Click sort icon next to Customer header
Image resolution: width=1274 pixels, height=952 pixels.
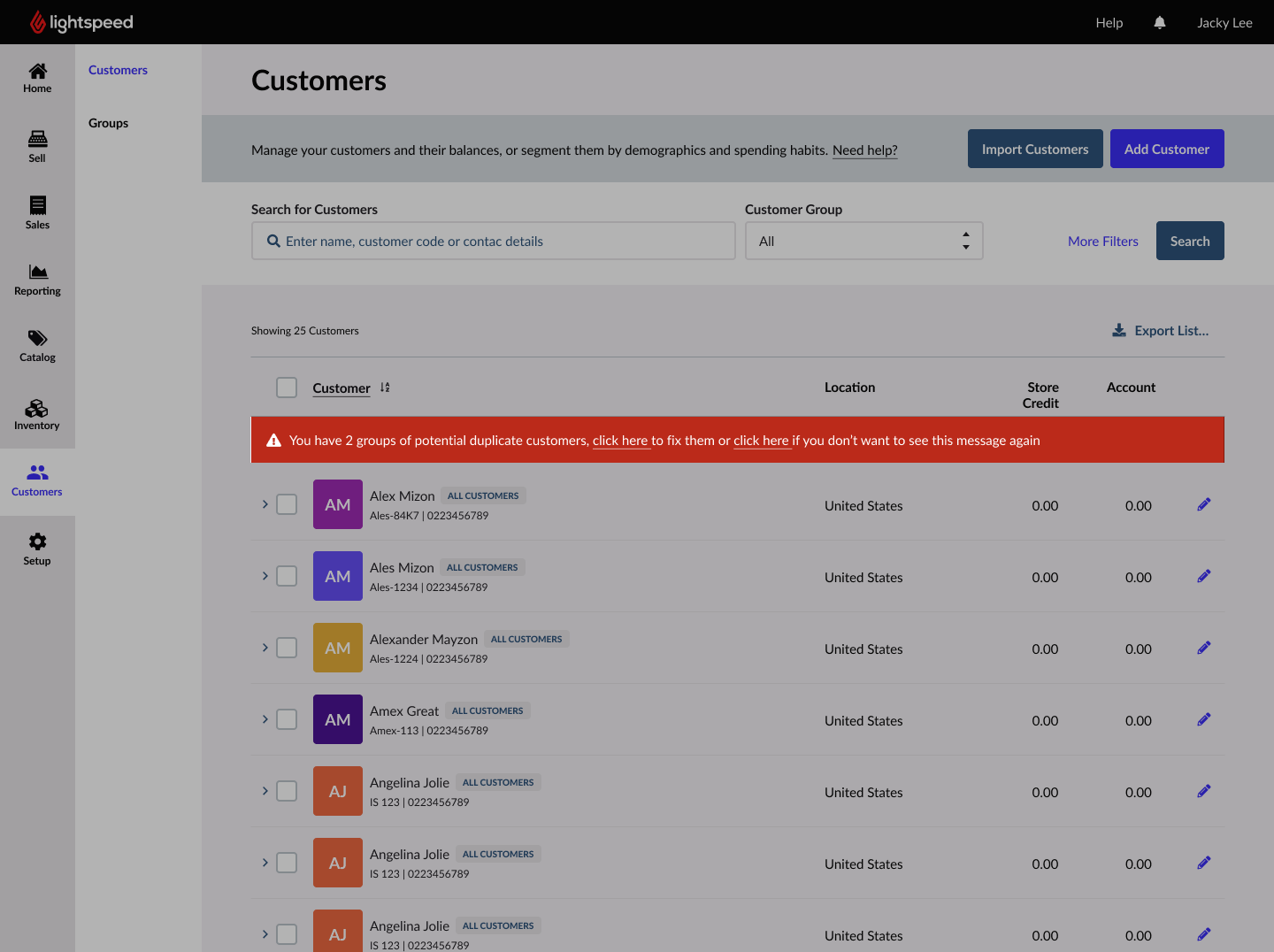coord(385,388)
